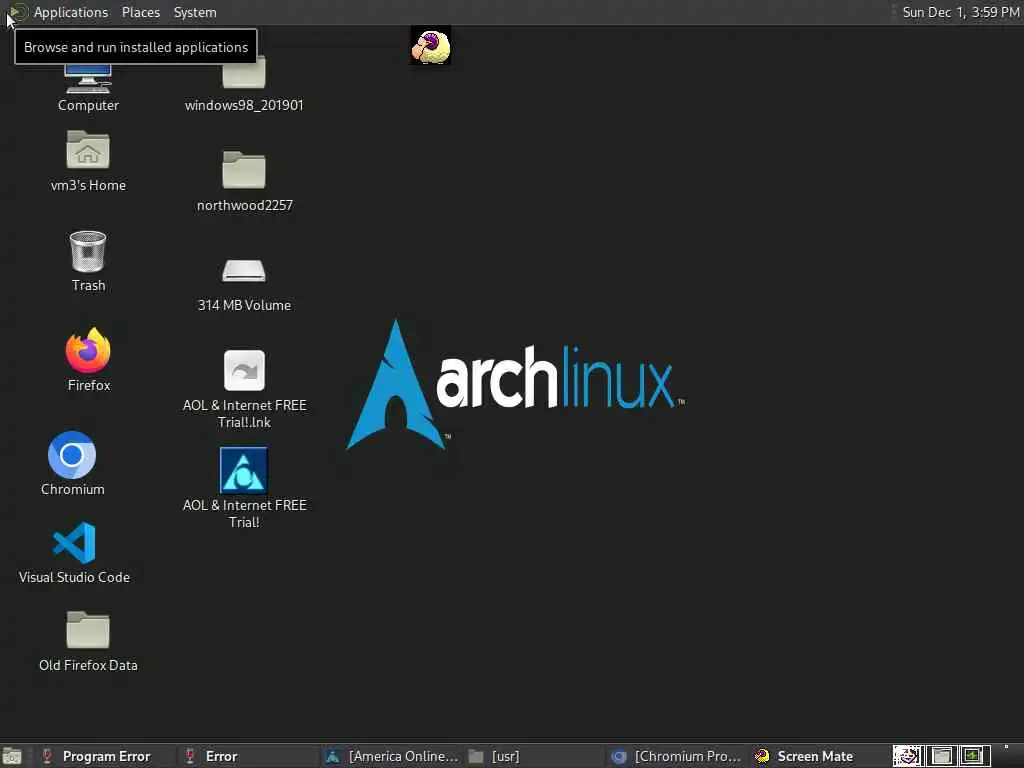The height and width of the screenshot is (768, 1024).
Task: Click the Visual Studio Code label text
Action: pyautogui.click(x=74, y=577)
